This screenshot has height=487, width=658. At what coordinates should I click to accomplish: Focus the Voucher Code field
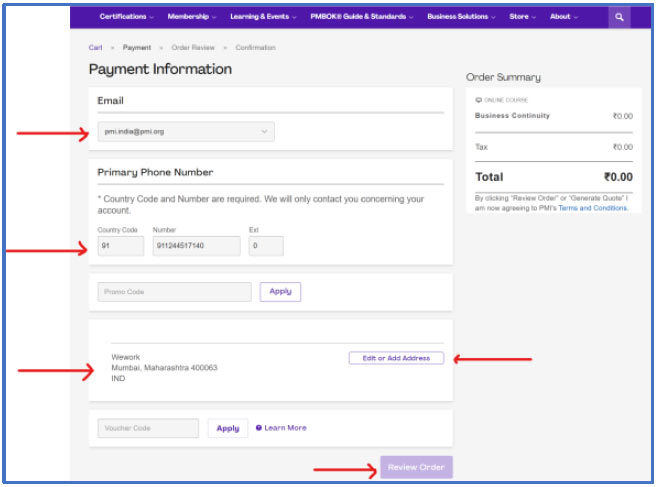coord(148,428)
